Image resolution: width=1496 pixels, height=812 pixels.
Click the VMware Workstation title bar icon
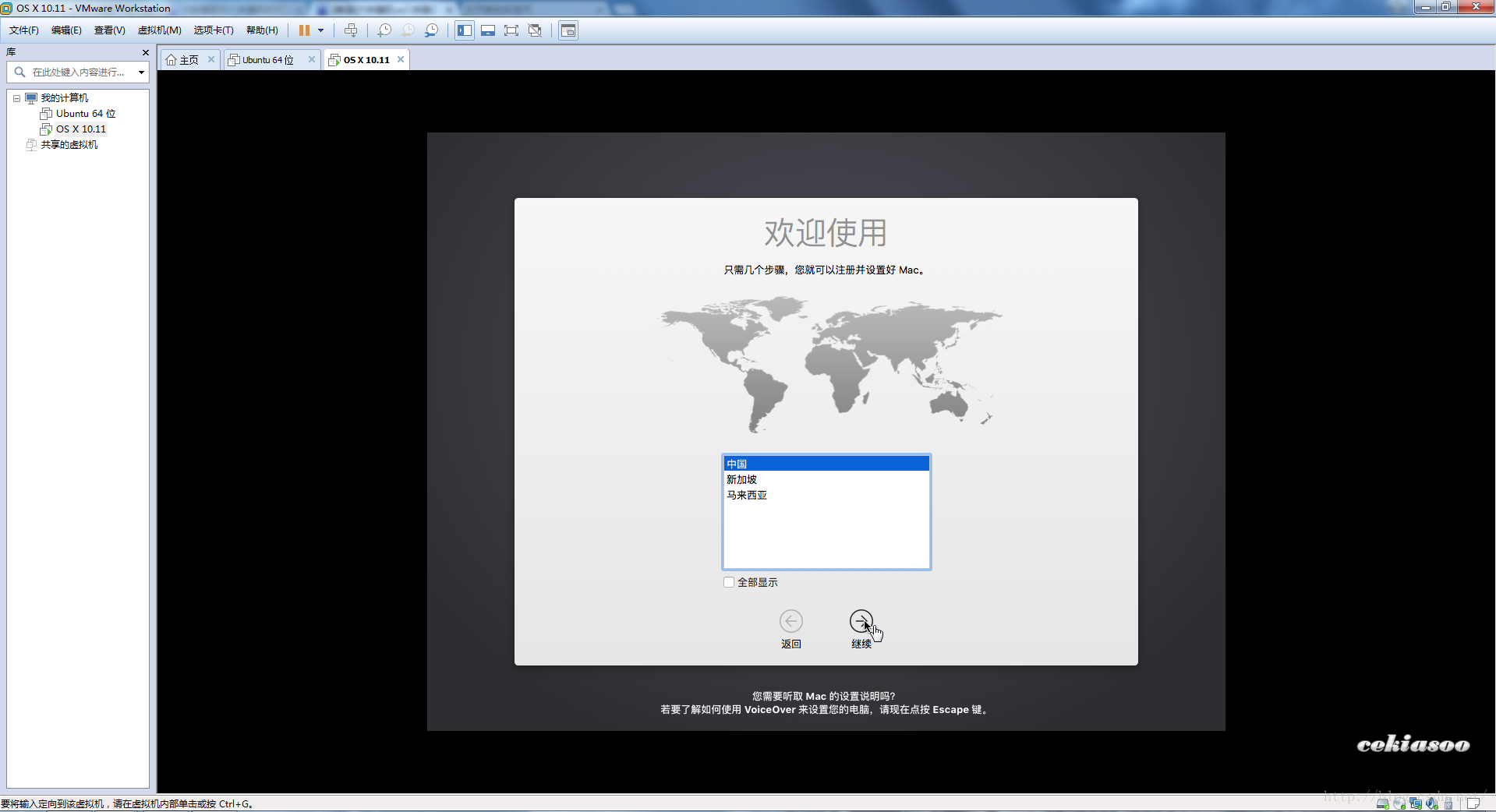tap(7, 9)
